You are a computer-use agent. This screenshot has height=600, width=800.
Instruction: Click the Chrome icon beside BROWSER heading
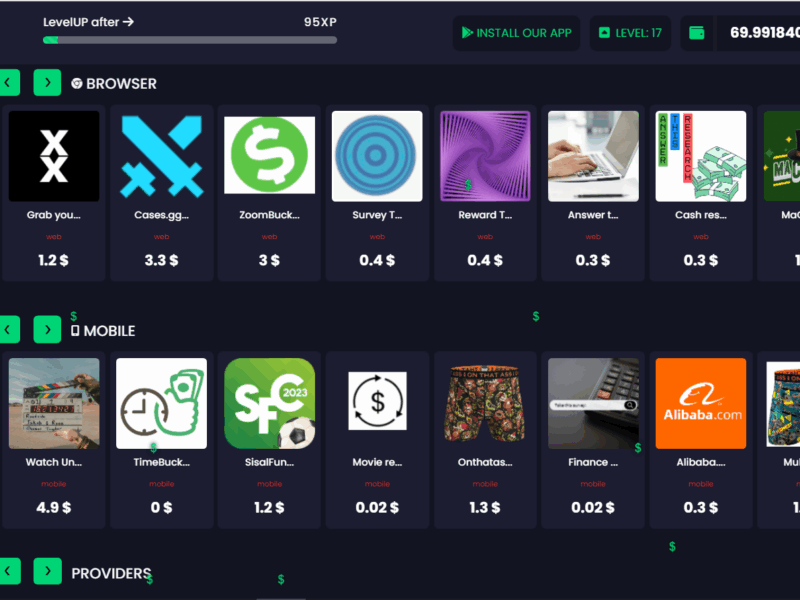click(x=77, y=83)
